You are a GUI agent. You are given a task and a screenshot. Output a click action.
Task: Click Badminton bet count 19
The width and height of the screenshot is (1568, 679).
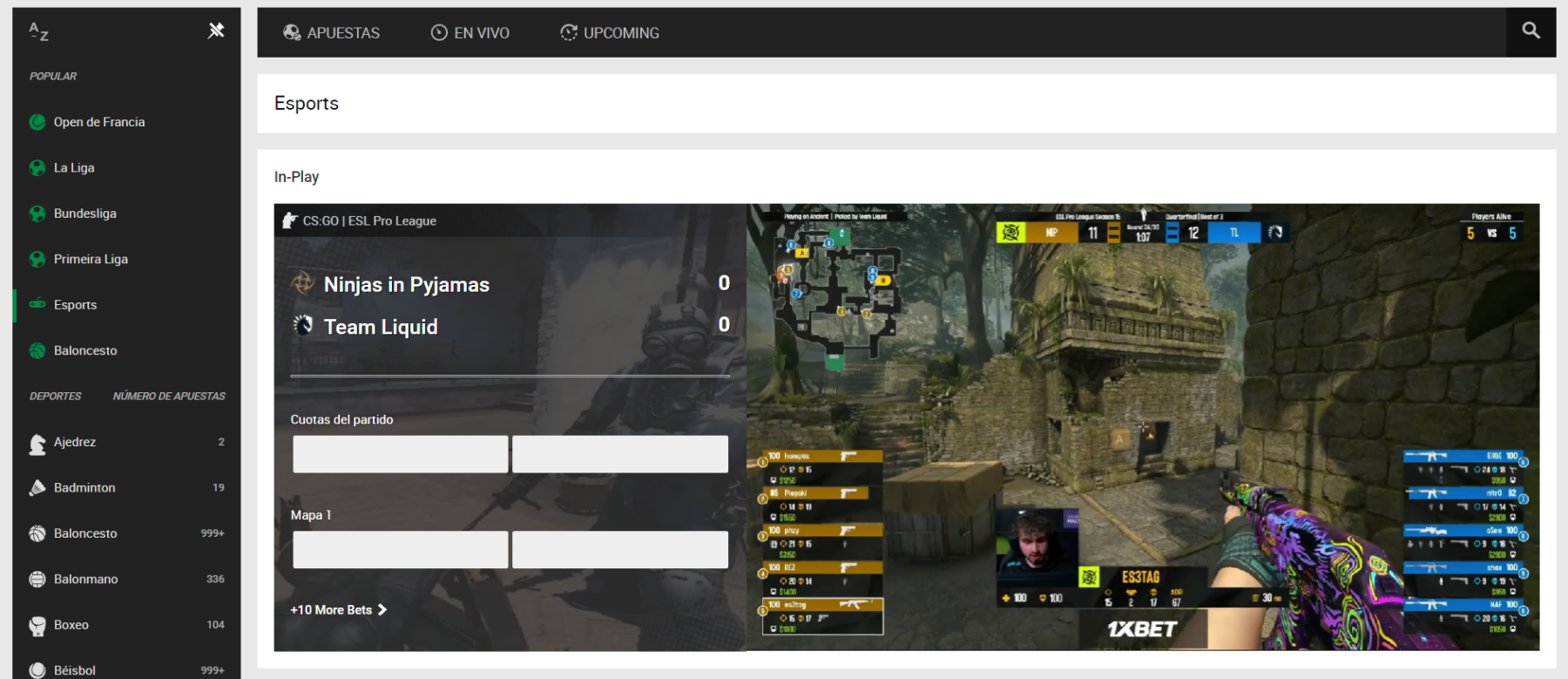pyautogui.click(x=219, y=488)
